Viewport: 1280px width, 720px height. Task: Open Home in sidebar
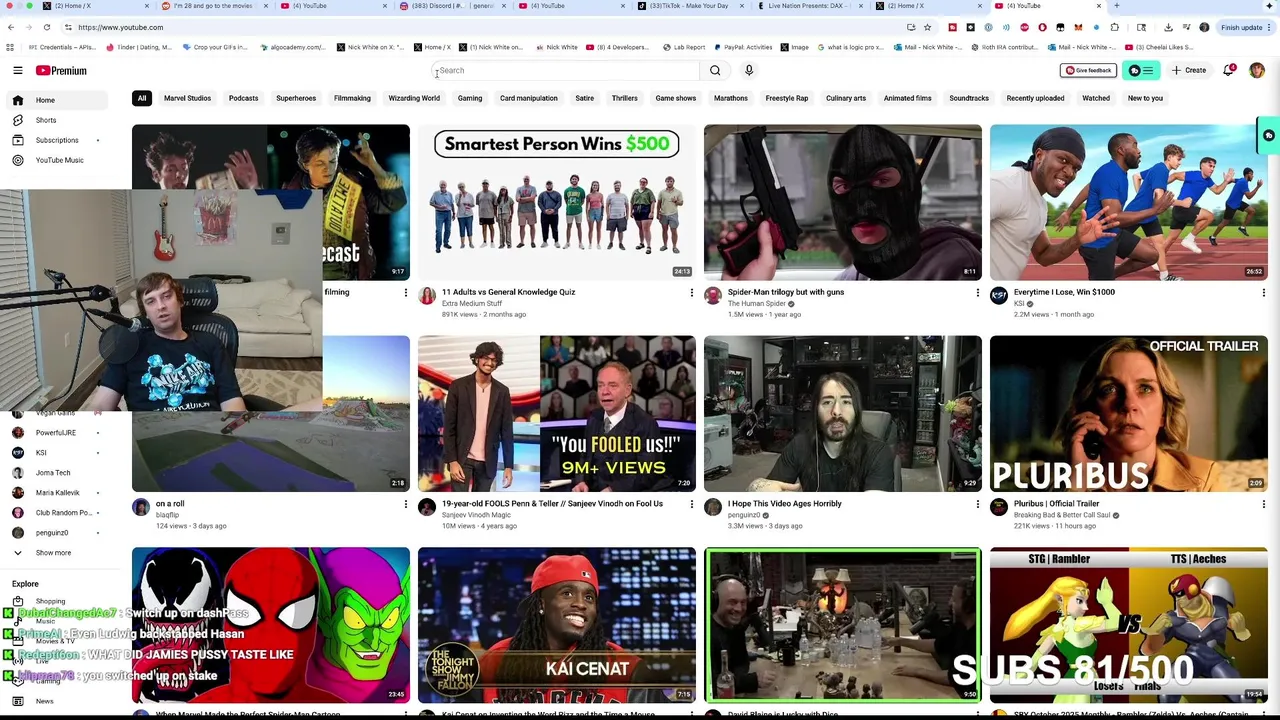[x=57, y=100]
